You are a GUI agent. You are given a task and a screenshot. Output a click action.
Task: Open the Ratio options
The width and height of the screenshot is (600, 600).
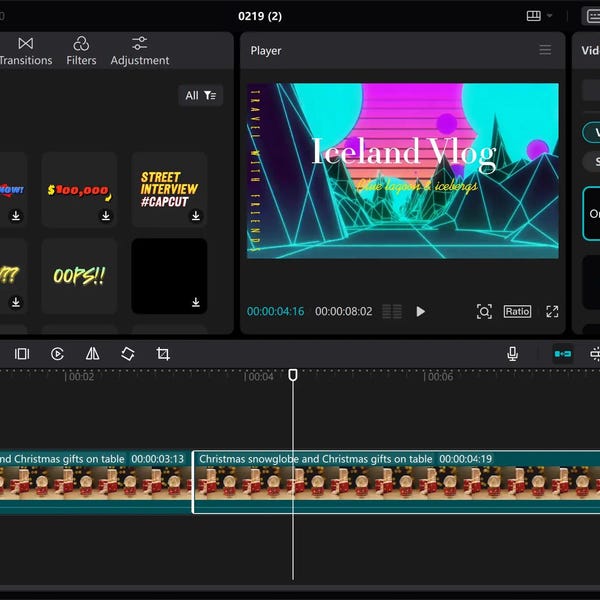click(x=517, y=311)
